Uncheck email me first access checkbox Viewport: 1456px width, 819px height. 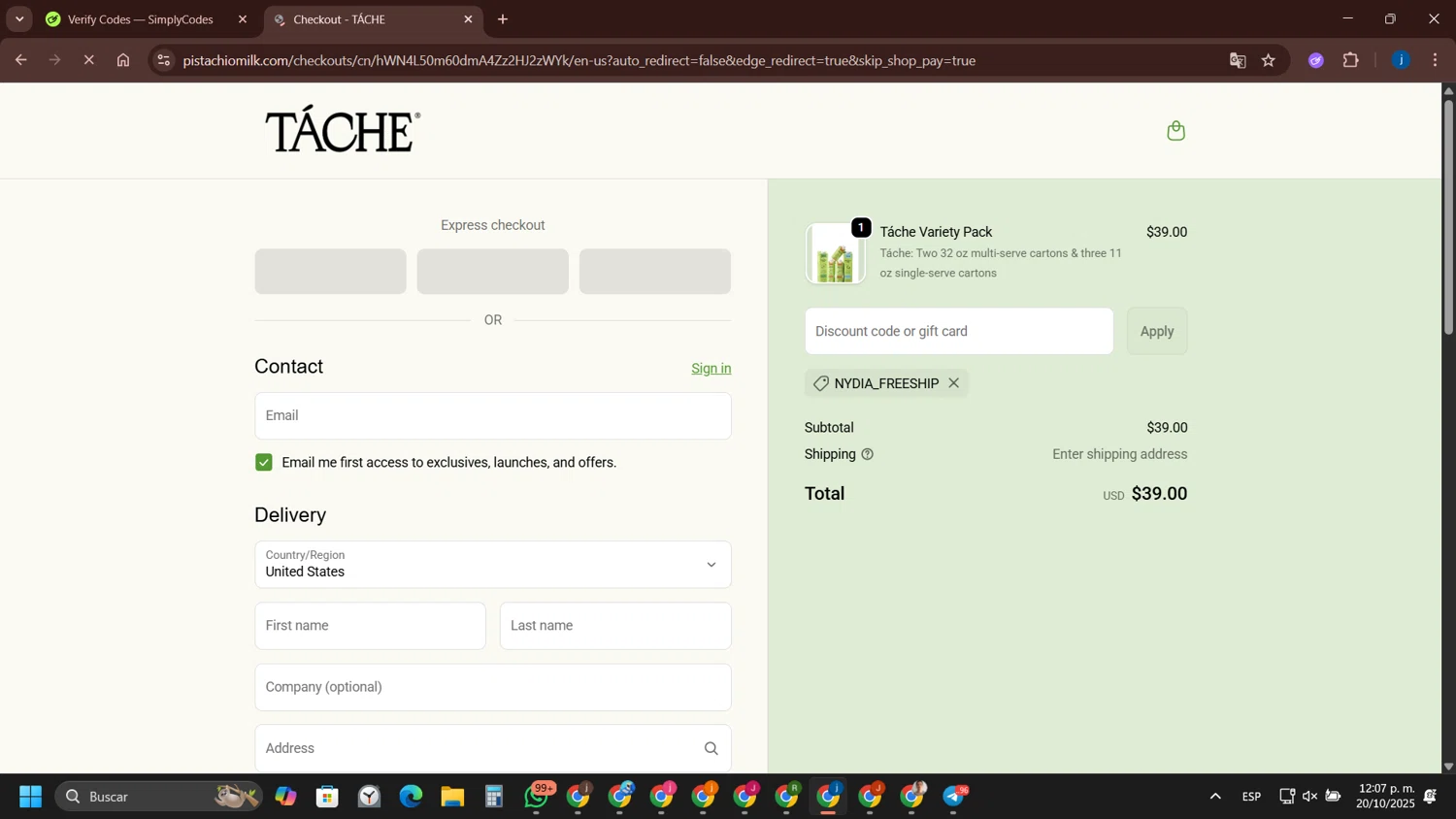[264, 462]
